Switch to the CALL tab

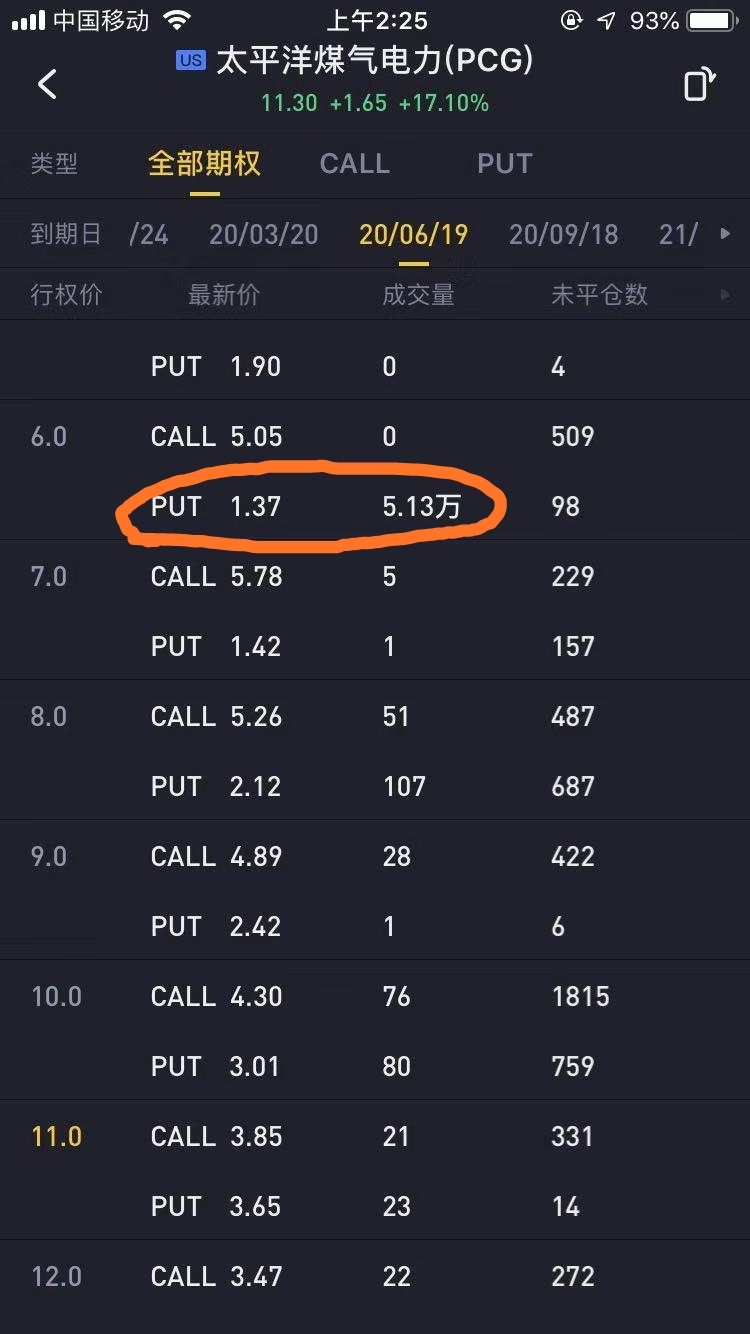point(354,164)
